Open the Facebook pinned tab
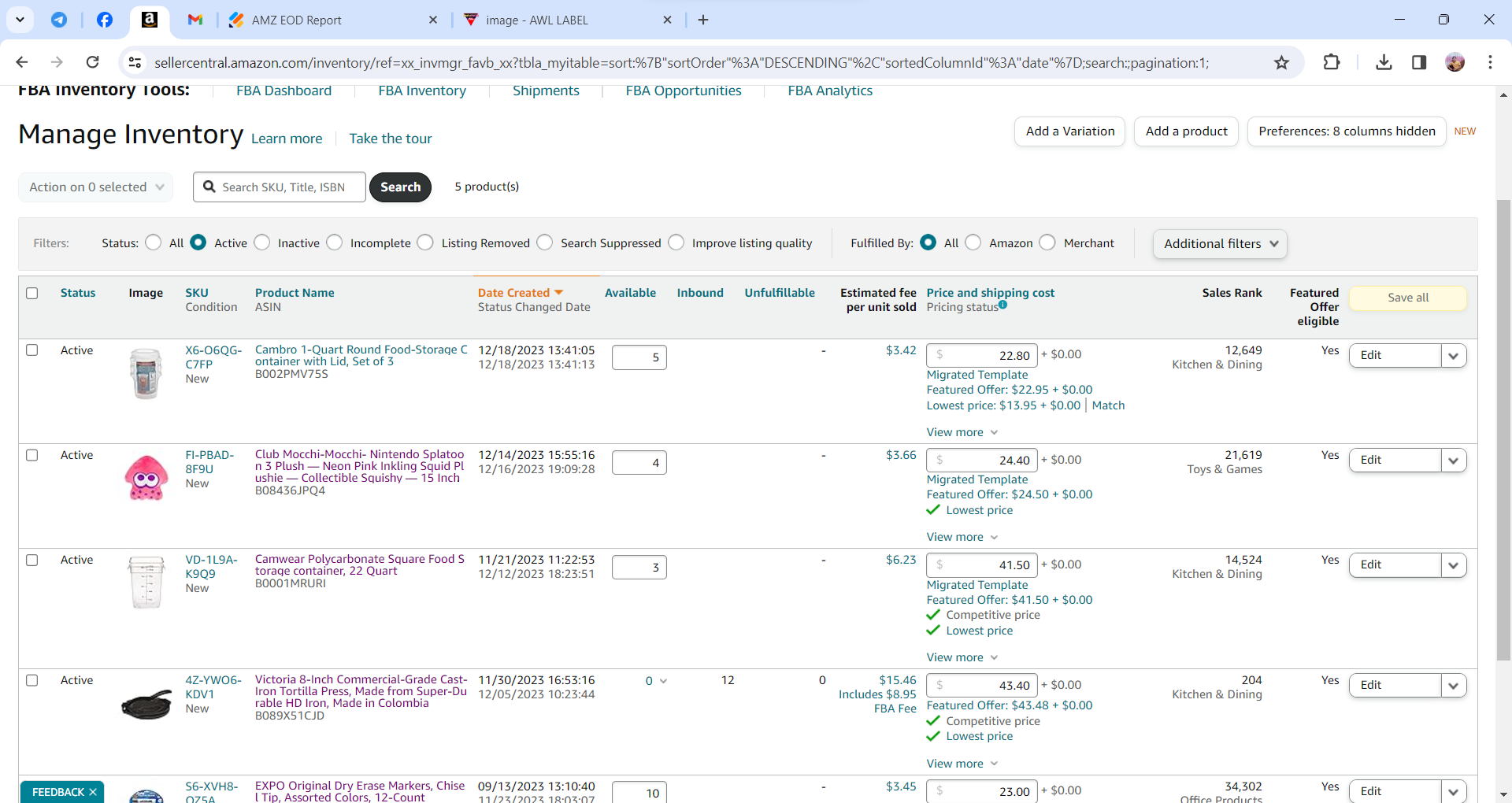 (x=105, y=20)
